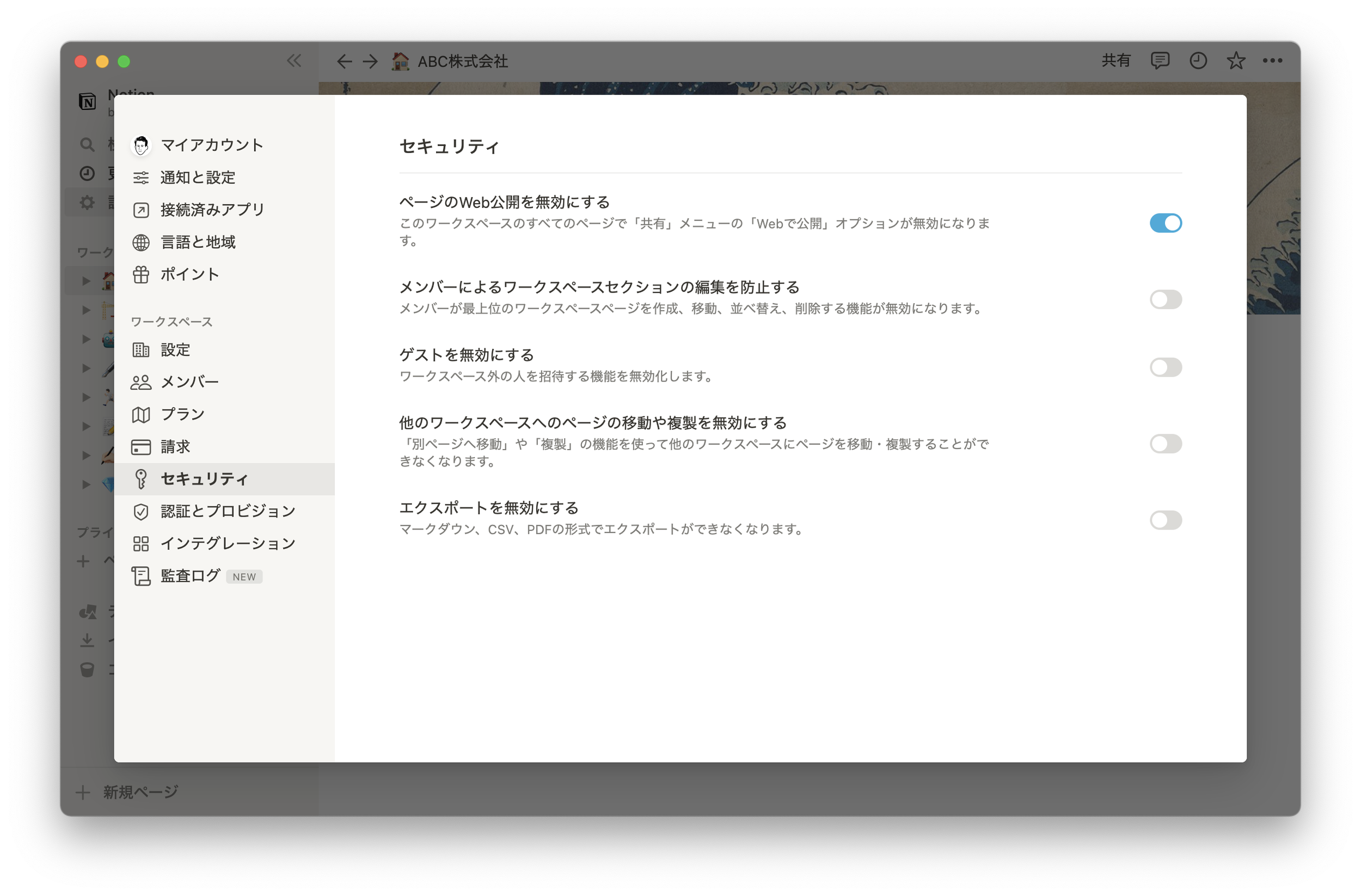The width and height of the screenshot is (1361, 896).
Task: Collapse sidebar with double chevron icon
Action: (294, 60)
